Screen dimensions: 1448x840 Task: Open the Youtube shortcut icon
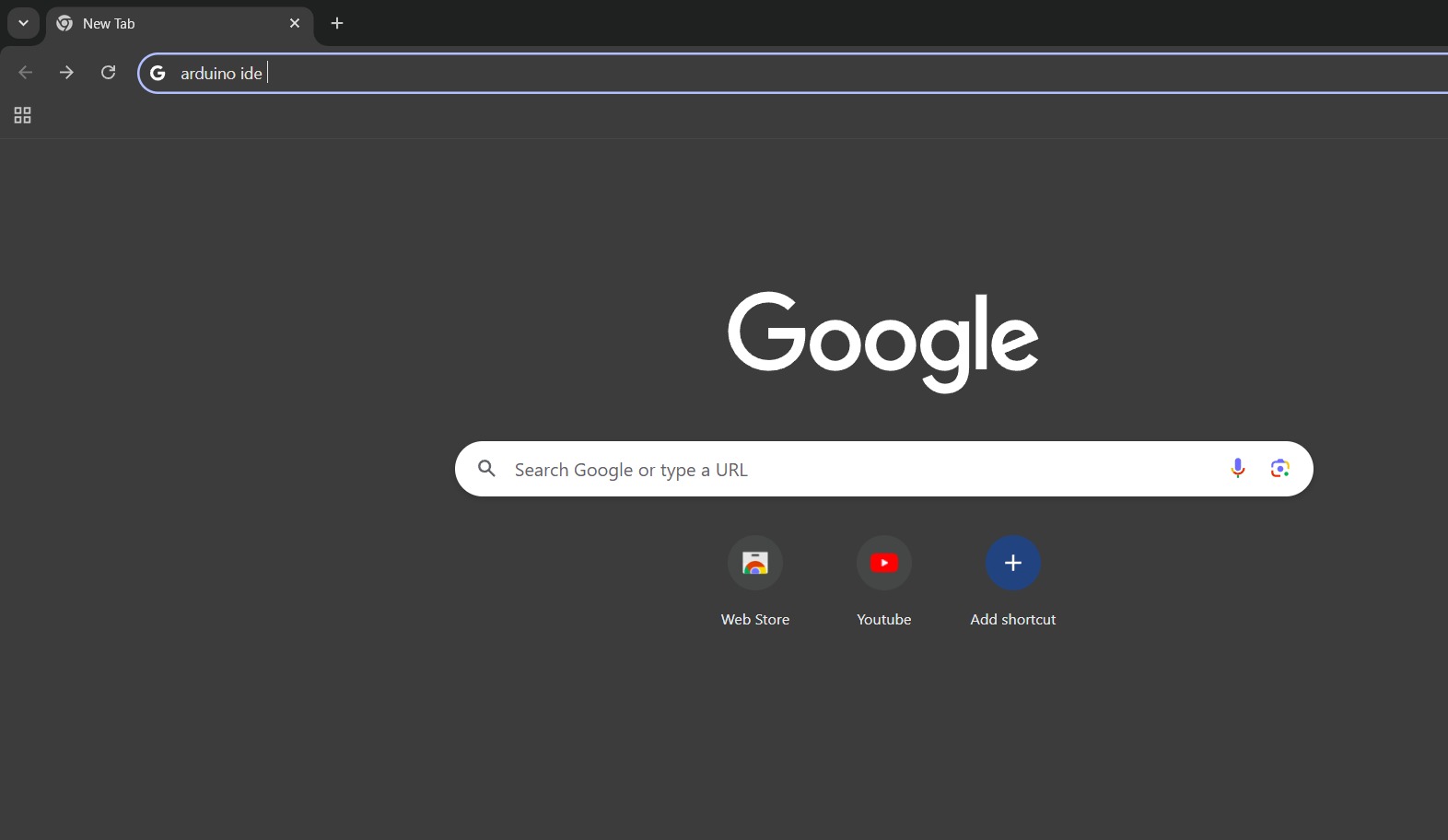tap(884, 563)
